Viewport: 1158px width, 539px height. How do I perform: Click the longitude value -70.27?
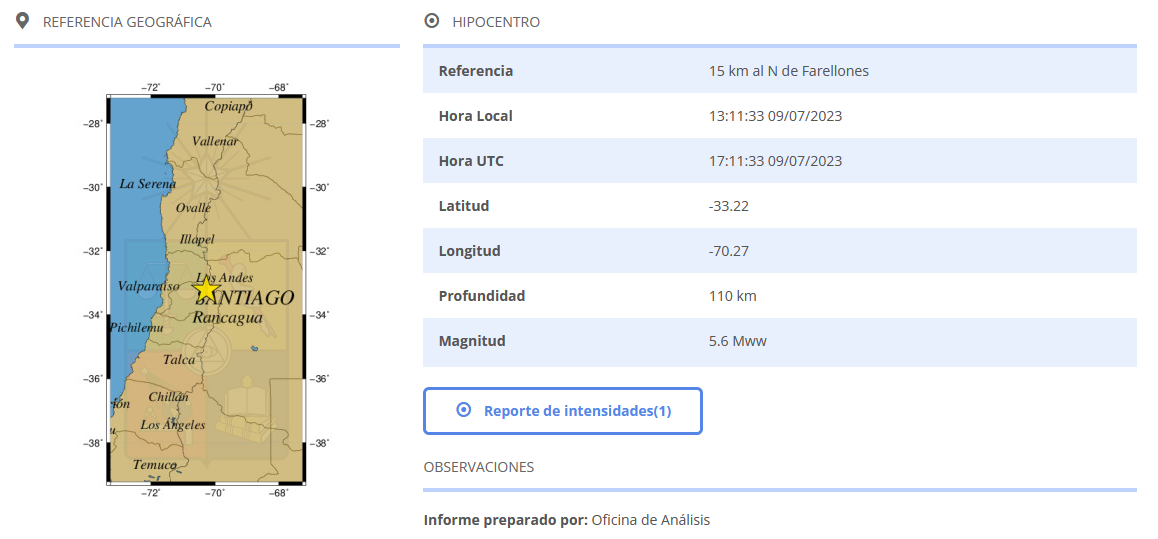pyautogui.click(x=728, y=251)
